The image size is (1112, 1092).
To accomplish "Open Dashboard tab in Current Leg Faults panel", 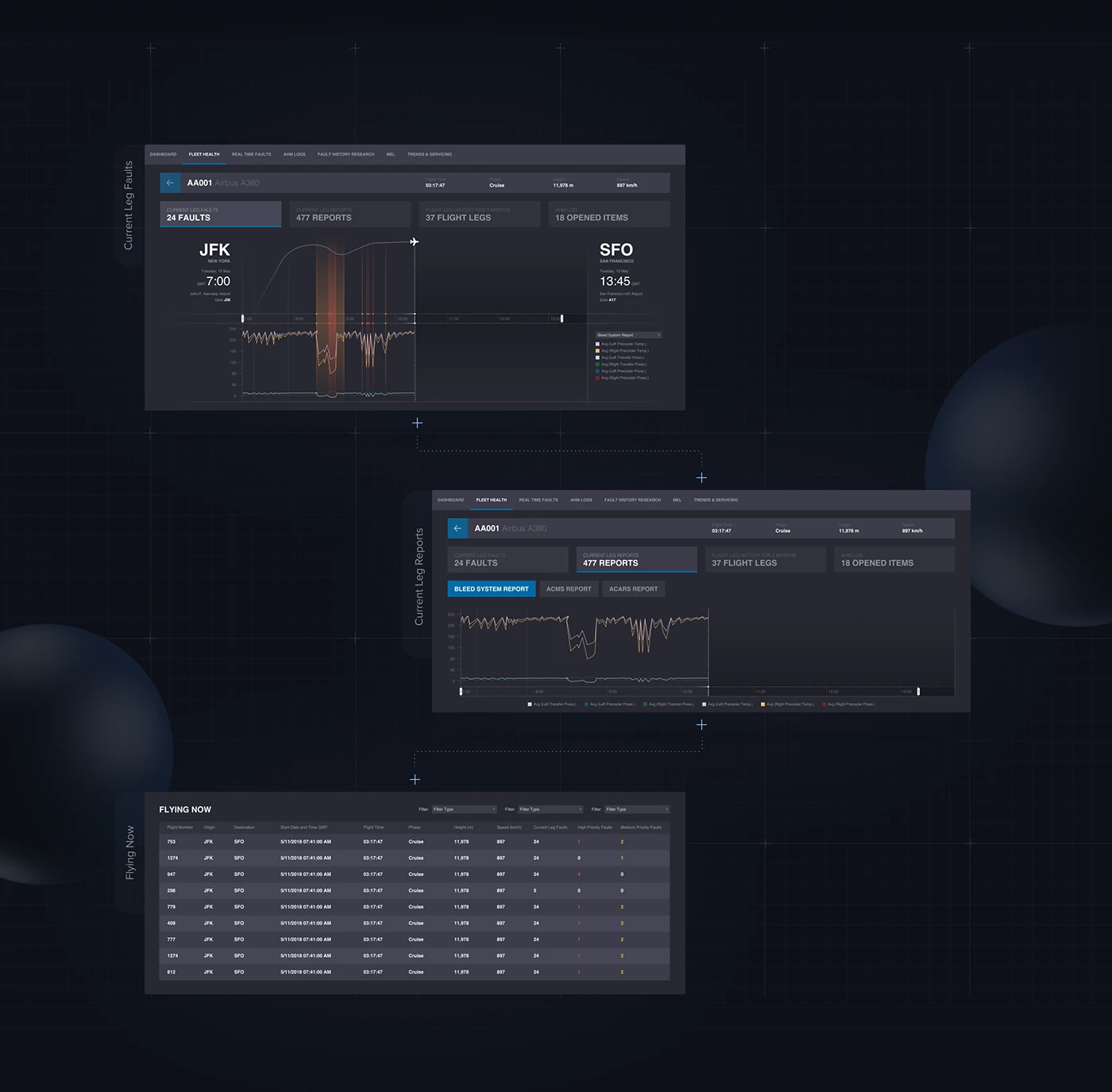I will 163,154.
